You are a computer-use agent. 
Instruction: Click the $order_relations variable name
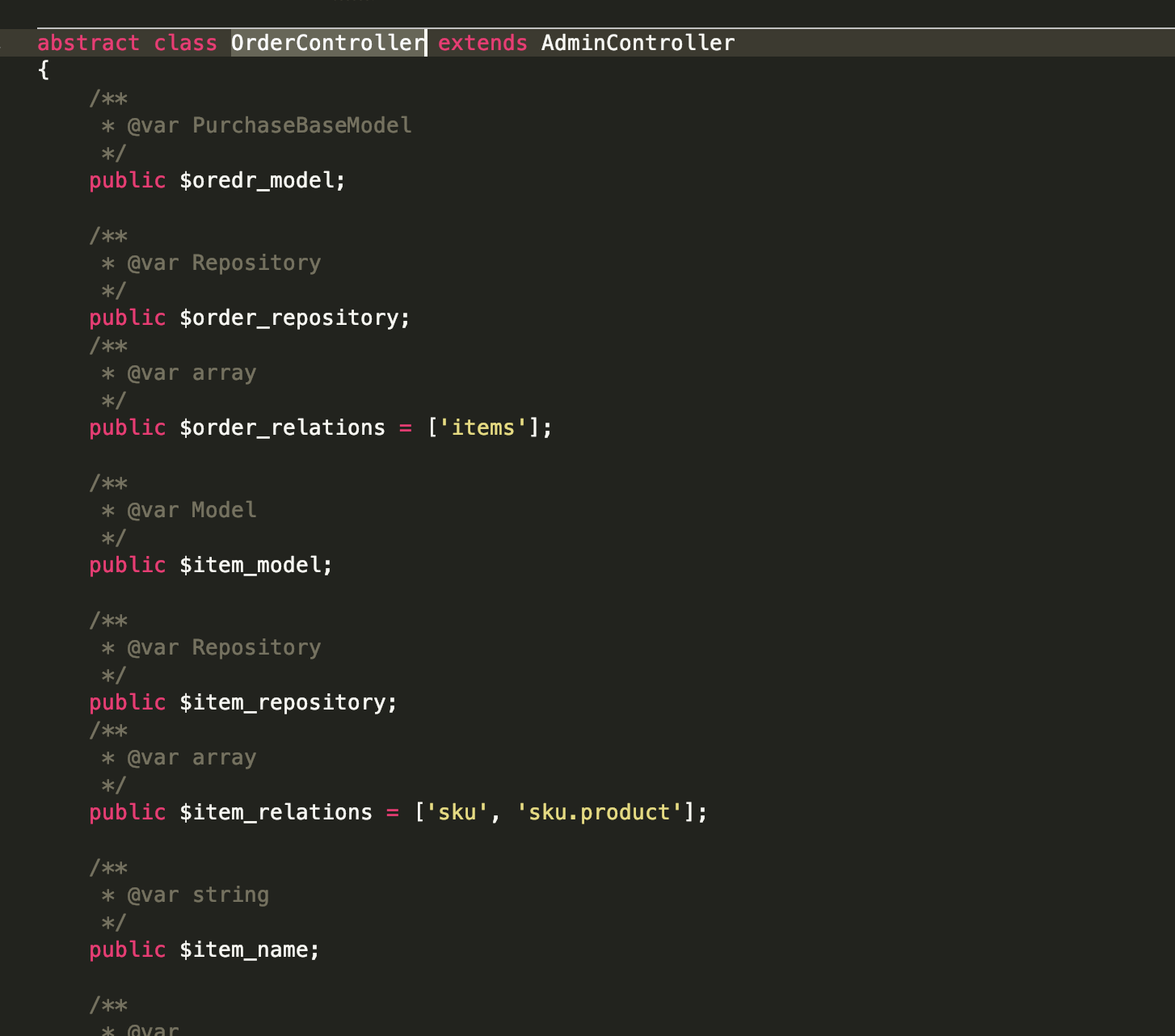coord(282,427)
